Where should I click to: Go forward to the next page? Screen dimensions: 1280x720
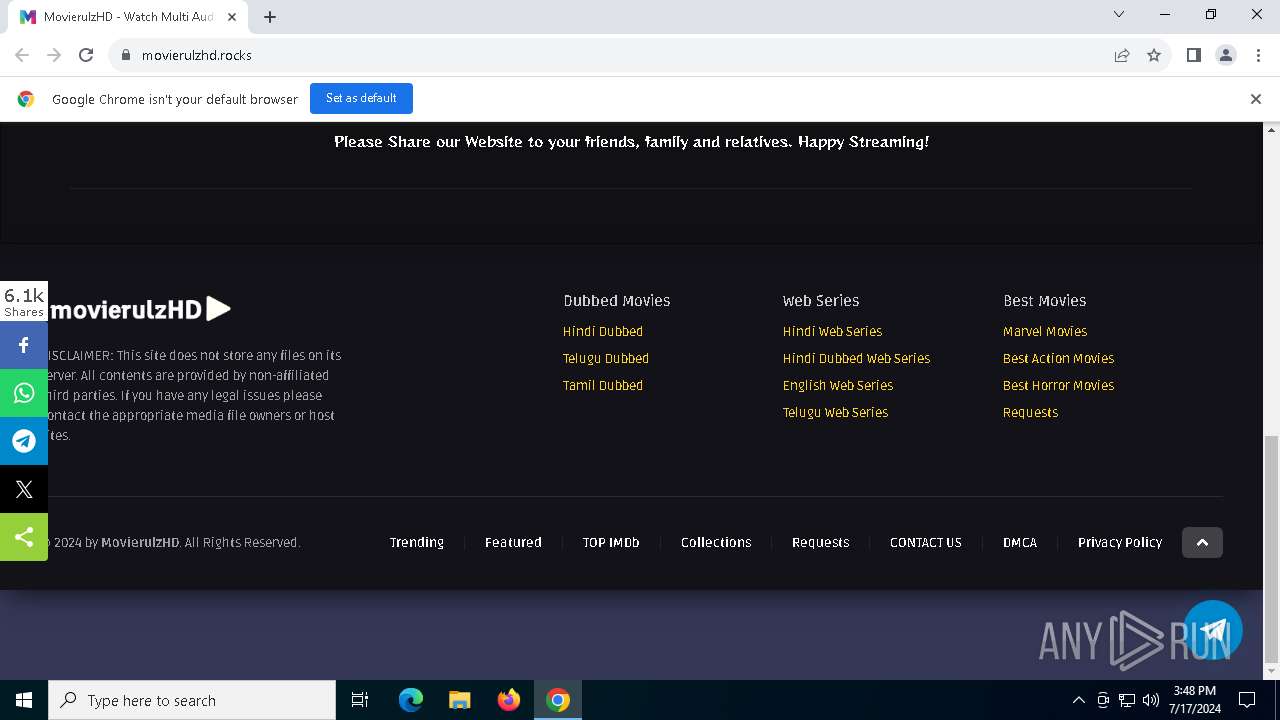tap(54, 55)
